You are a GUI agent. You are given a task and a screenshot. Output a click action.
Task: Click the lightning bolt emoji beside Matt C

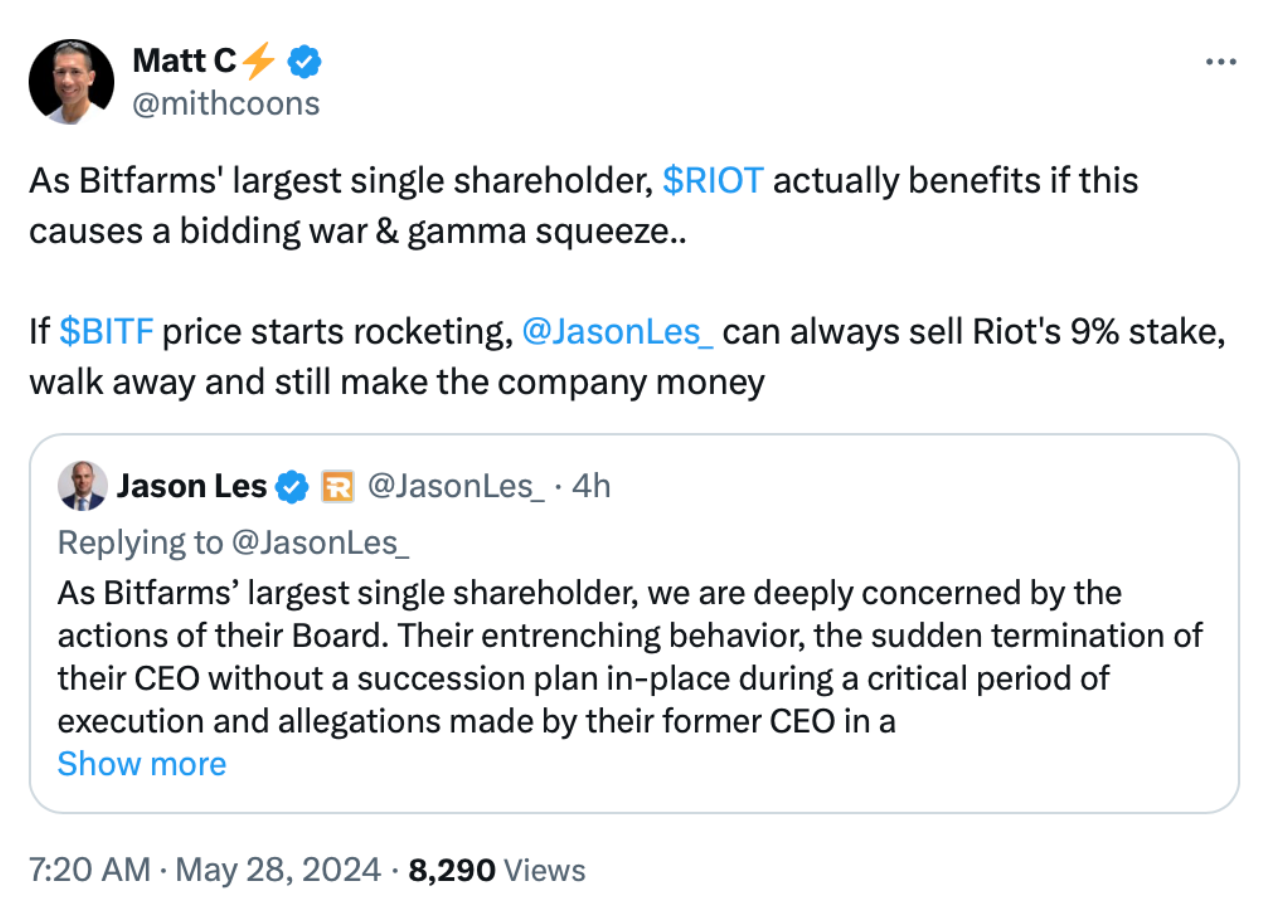point(259,62)
